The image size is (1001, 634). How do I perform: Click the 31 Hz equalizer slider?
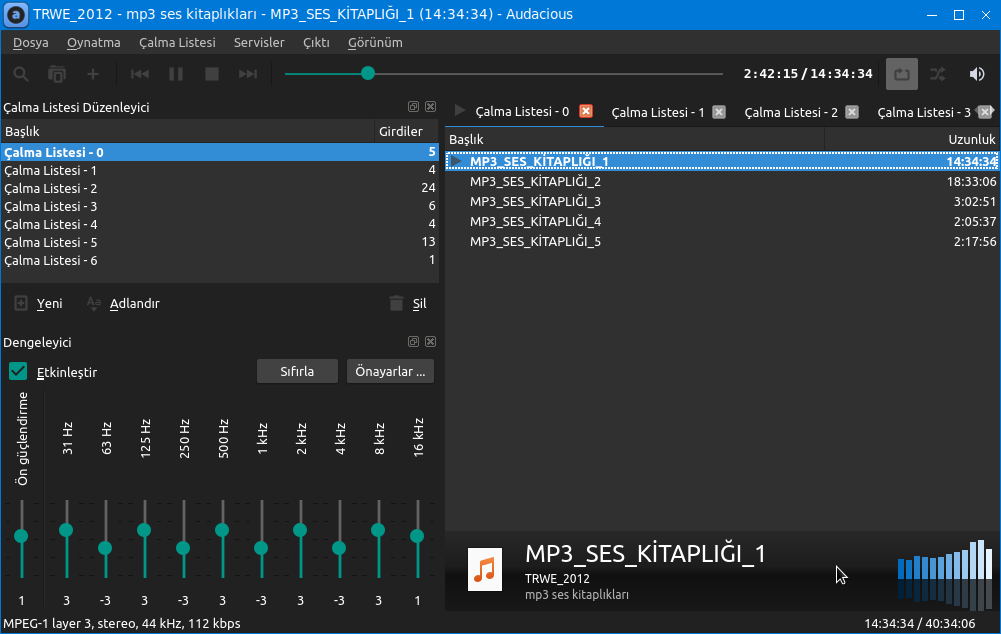66,540
